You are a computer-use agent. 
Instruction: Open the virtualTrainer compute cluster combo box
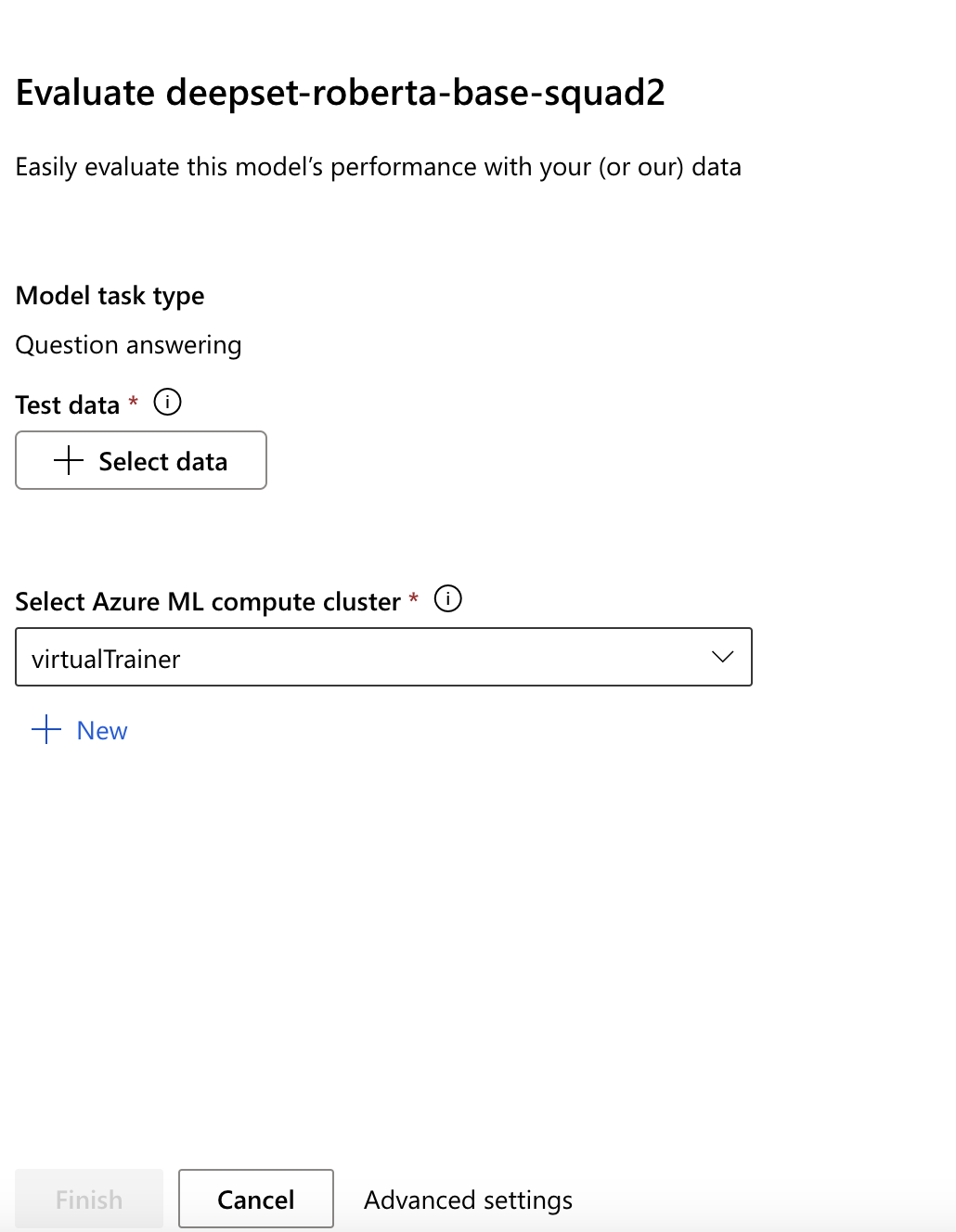371,657
